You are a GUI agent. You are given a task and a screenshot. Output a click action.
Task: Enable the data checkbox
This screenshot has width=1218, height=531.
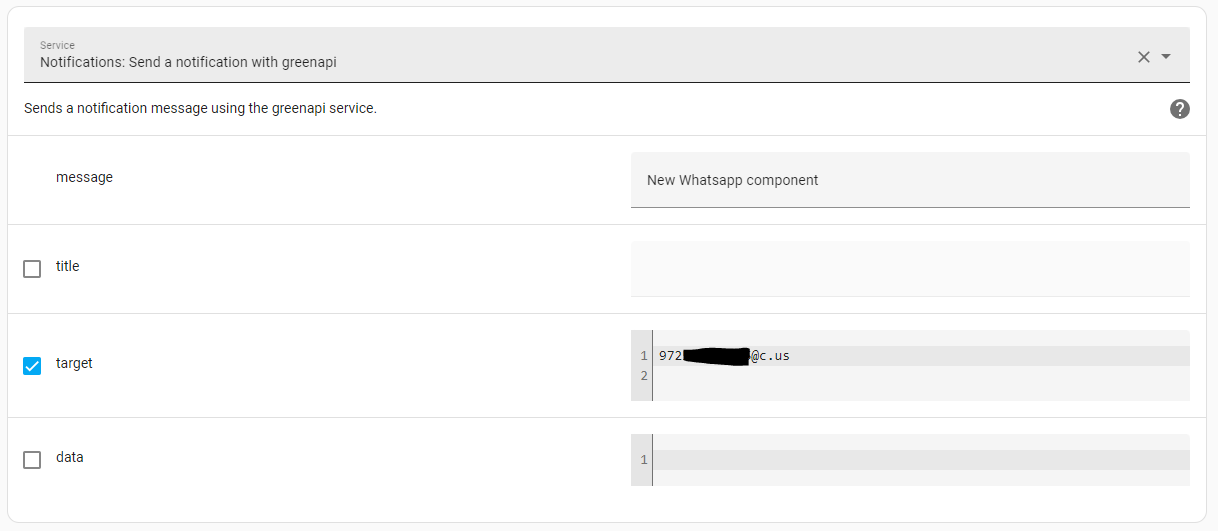(x=32, y=460)
